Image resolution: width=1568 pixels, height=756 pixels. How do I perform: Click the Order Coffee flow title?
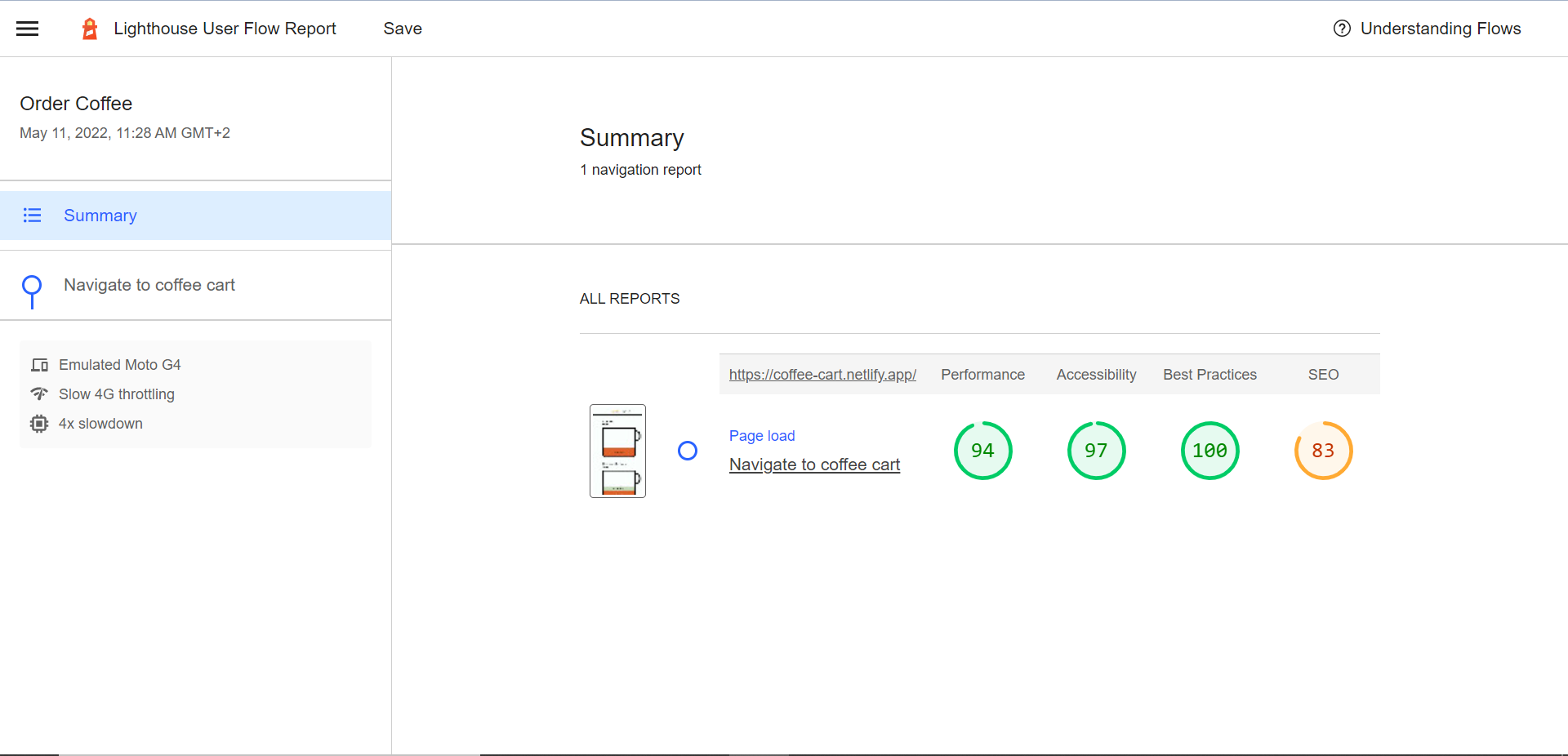point(76,104)
